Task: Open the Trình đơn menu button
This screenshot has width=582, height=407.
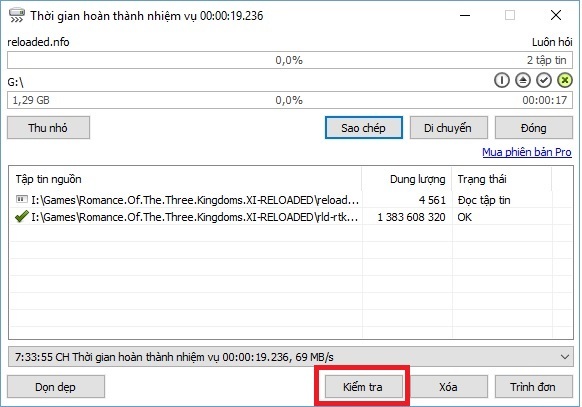Action: click(534, 387)
